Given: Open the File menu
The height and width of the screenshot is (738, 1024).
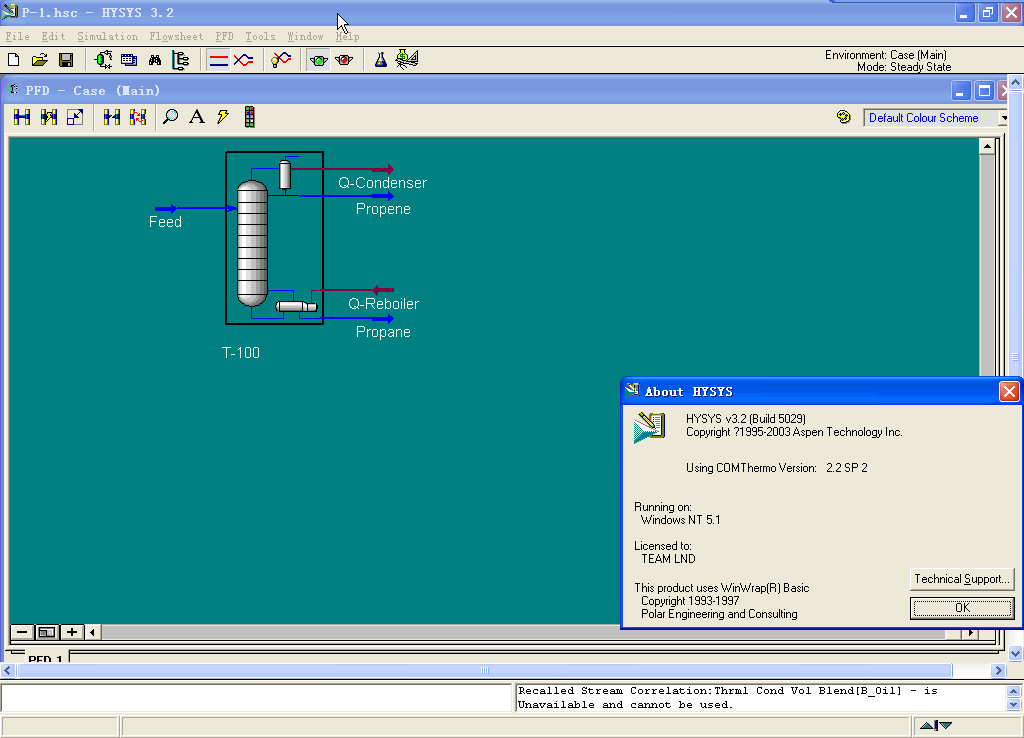Looking at the screenshot, I should 18,37.
